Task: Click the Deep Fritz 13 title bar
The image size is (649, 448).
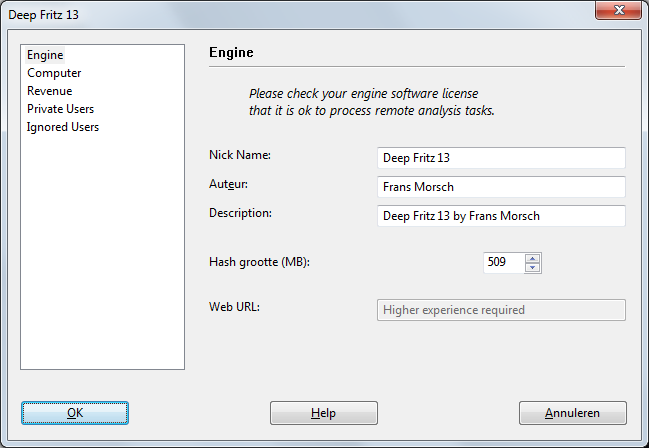Action: click(x=300, y=14)
